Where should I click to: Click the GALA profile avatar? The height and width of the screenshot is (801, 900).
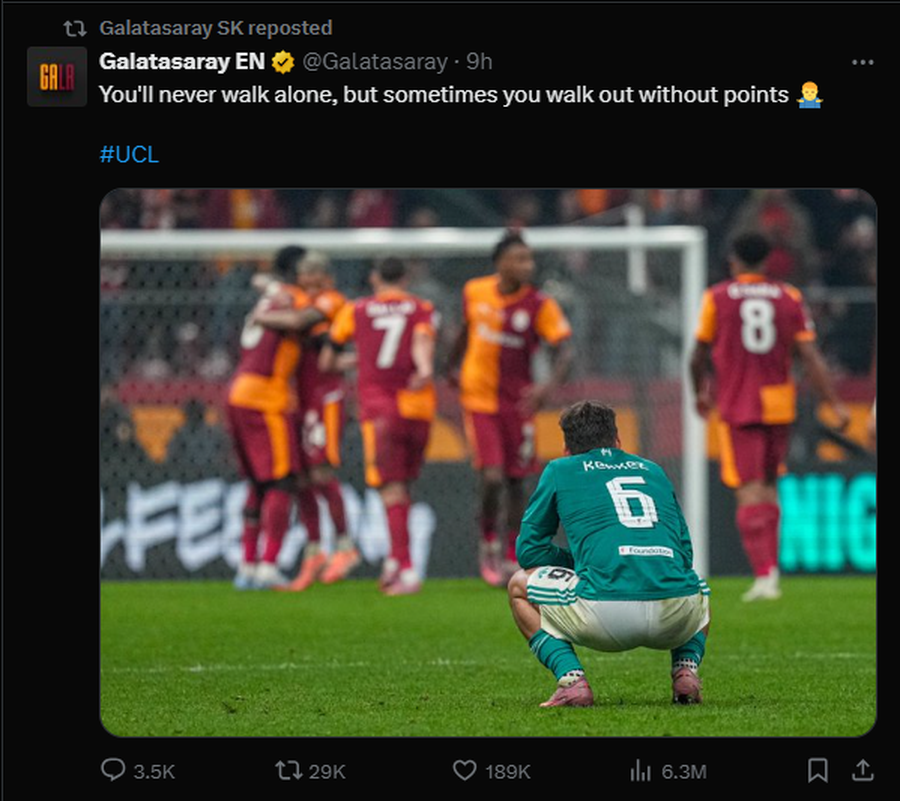(x=56, y=76)
